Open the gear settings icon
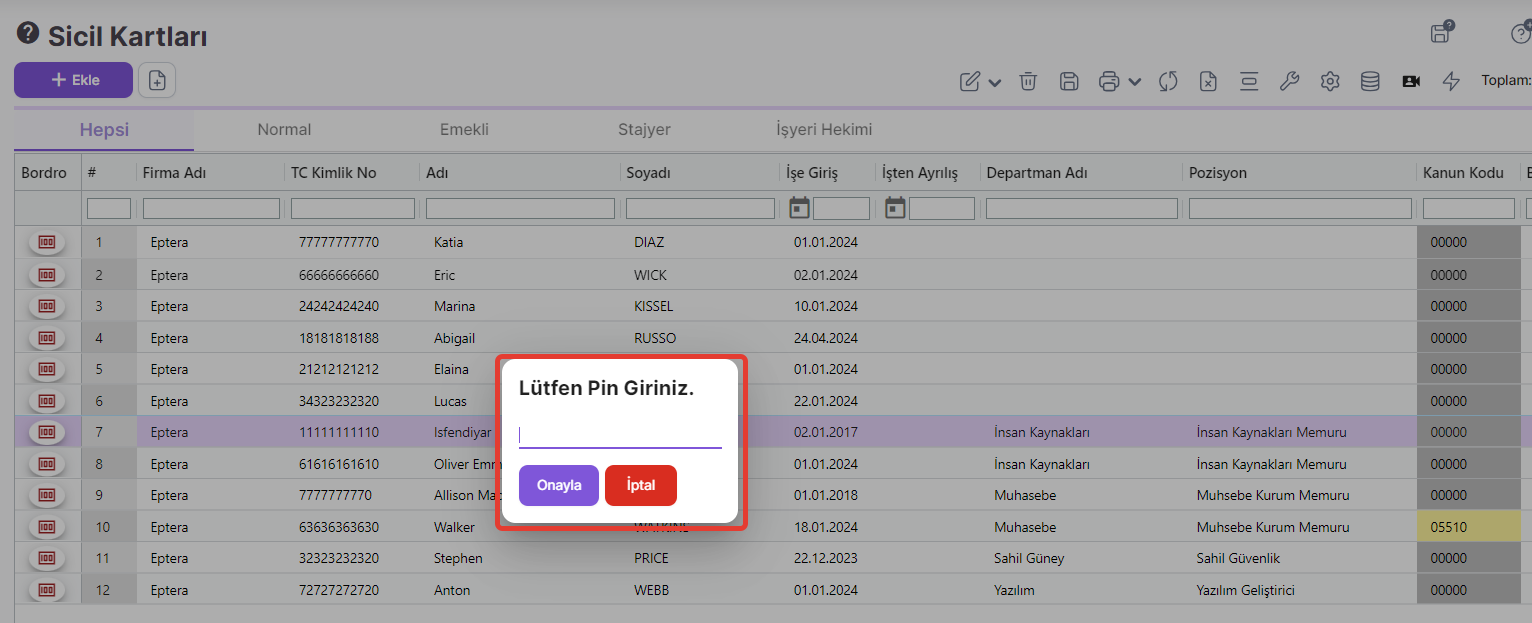 1330,82
